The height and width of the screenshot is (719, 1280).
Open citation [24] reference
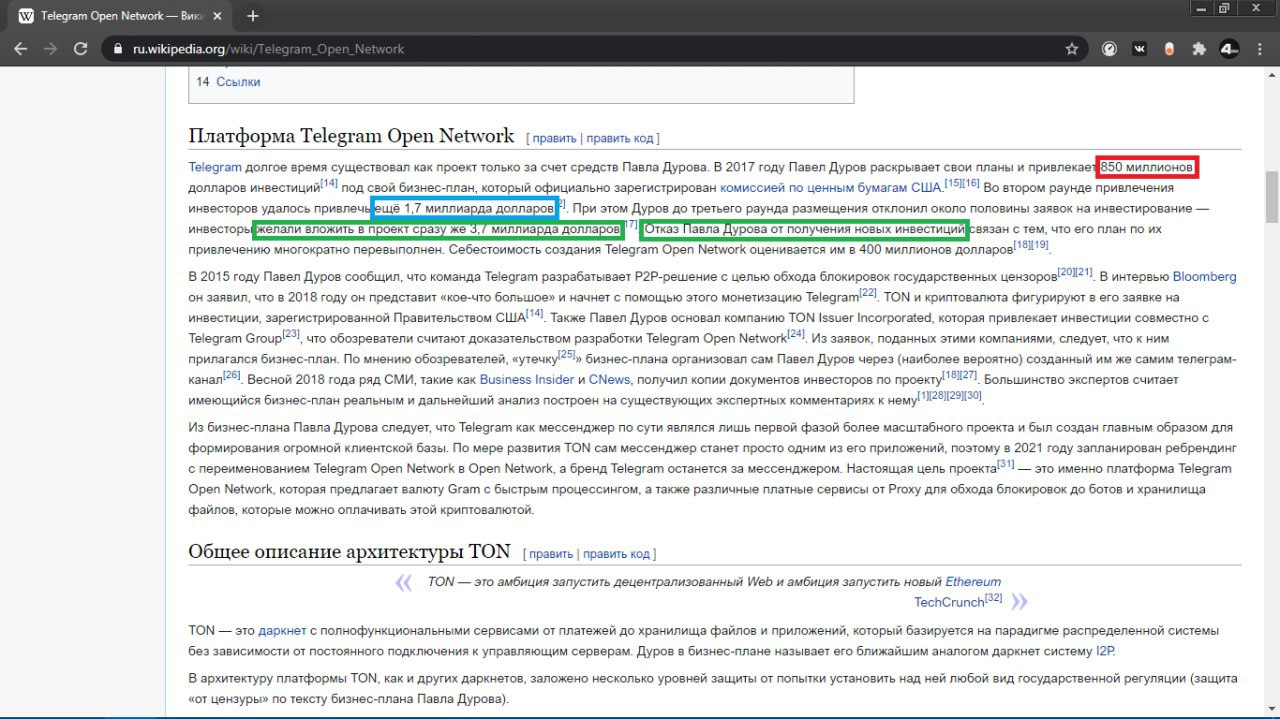point(796,334)
